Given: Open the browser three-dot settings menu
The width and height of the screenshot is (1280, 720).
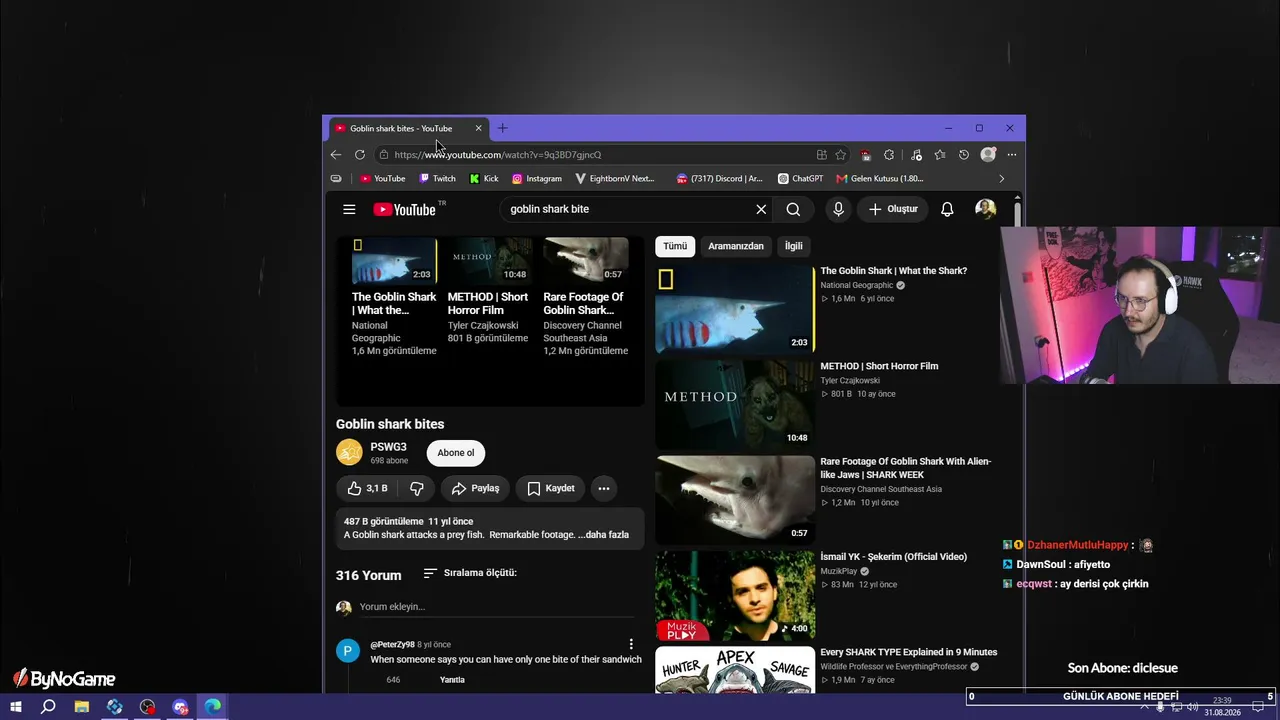Looking at the screenshot, I should pyautogui.click(x=1012, y=155).
